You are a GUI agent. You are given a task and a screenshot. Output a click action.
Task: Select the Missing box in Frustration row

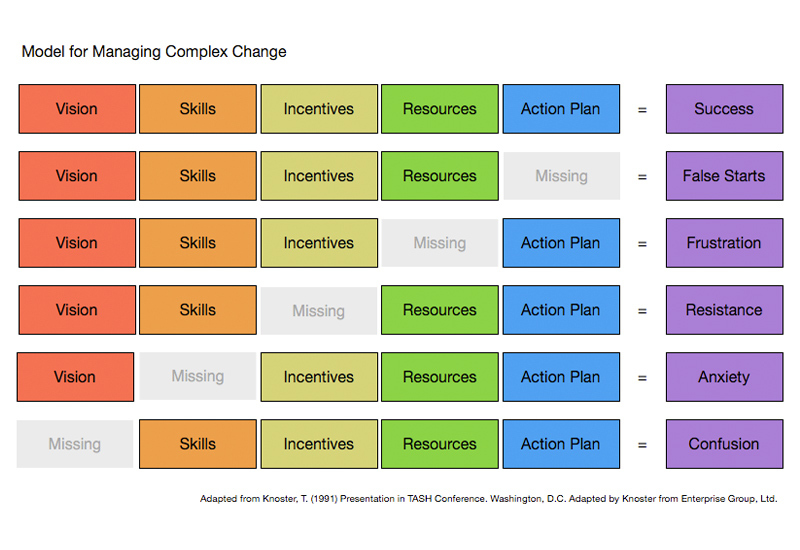[x=440, y=243]
